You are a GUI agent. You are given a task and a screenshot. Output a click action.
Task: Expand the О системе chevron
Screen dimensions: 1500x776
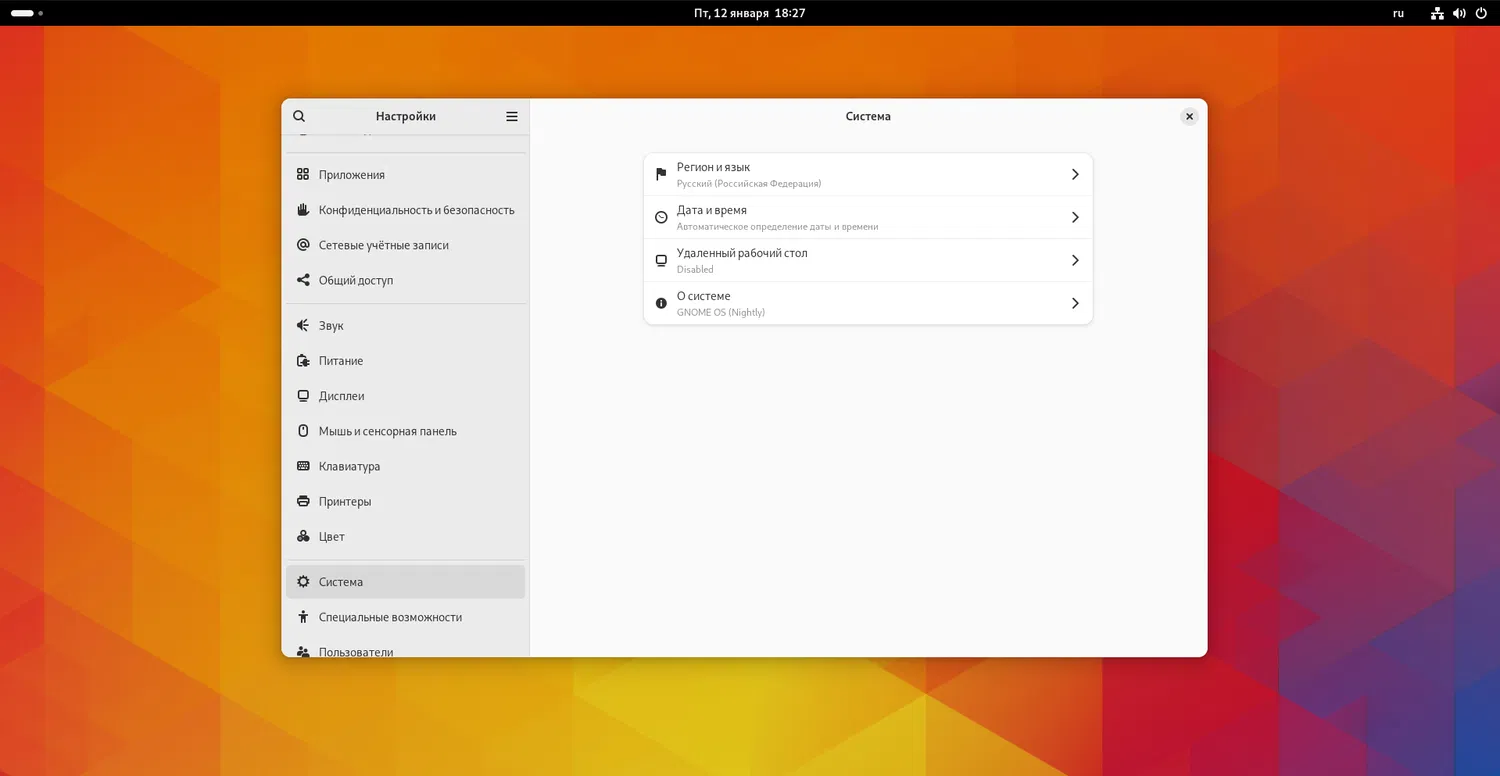(x=1075, y=303)
